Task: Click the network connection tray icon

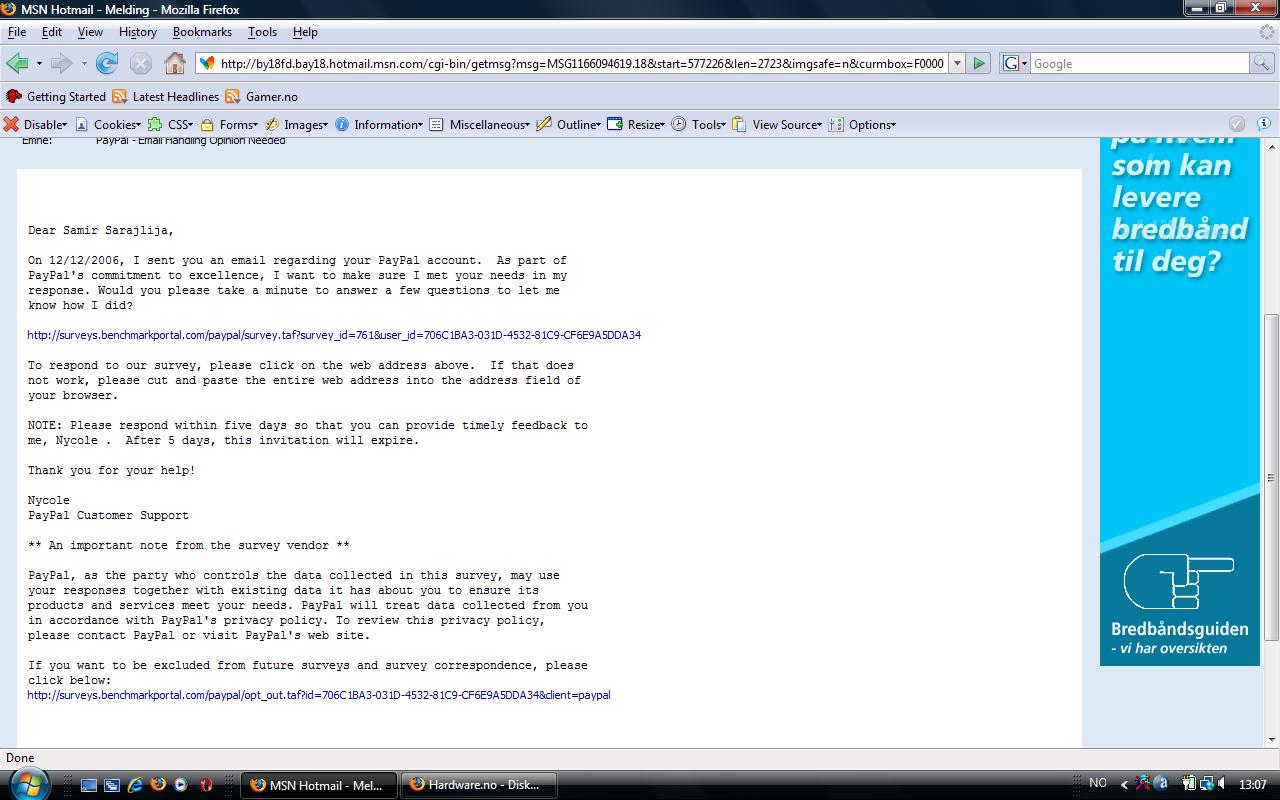Action: coord(1206,785)
